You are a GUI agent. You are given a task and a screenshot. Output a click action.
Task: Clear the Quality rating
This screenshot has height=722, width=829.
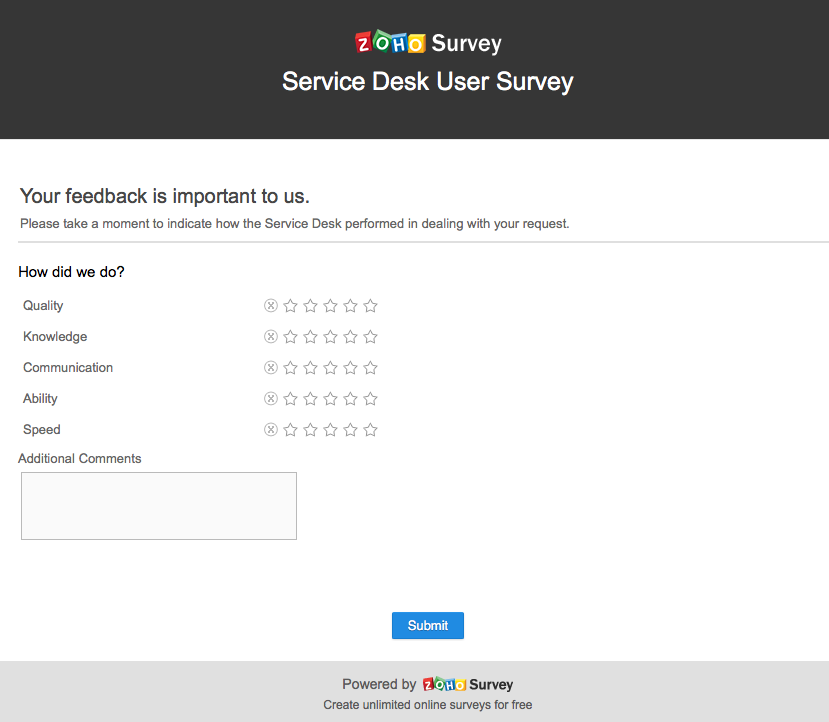pyautogui.click(x=270, y=306)
